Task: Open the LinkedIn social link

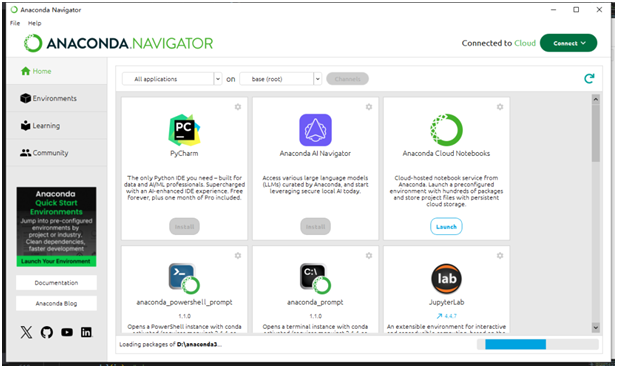Action: pyautogui.click(x=86, y=332)
